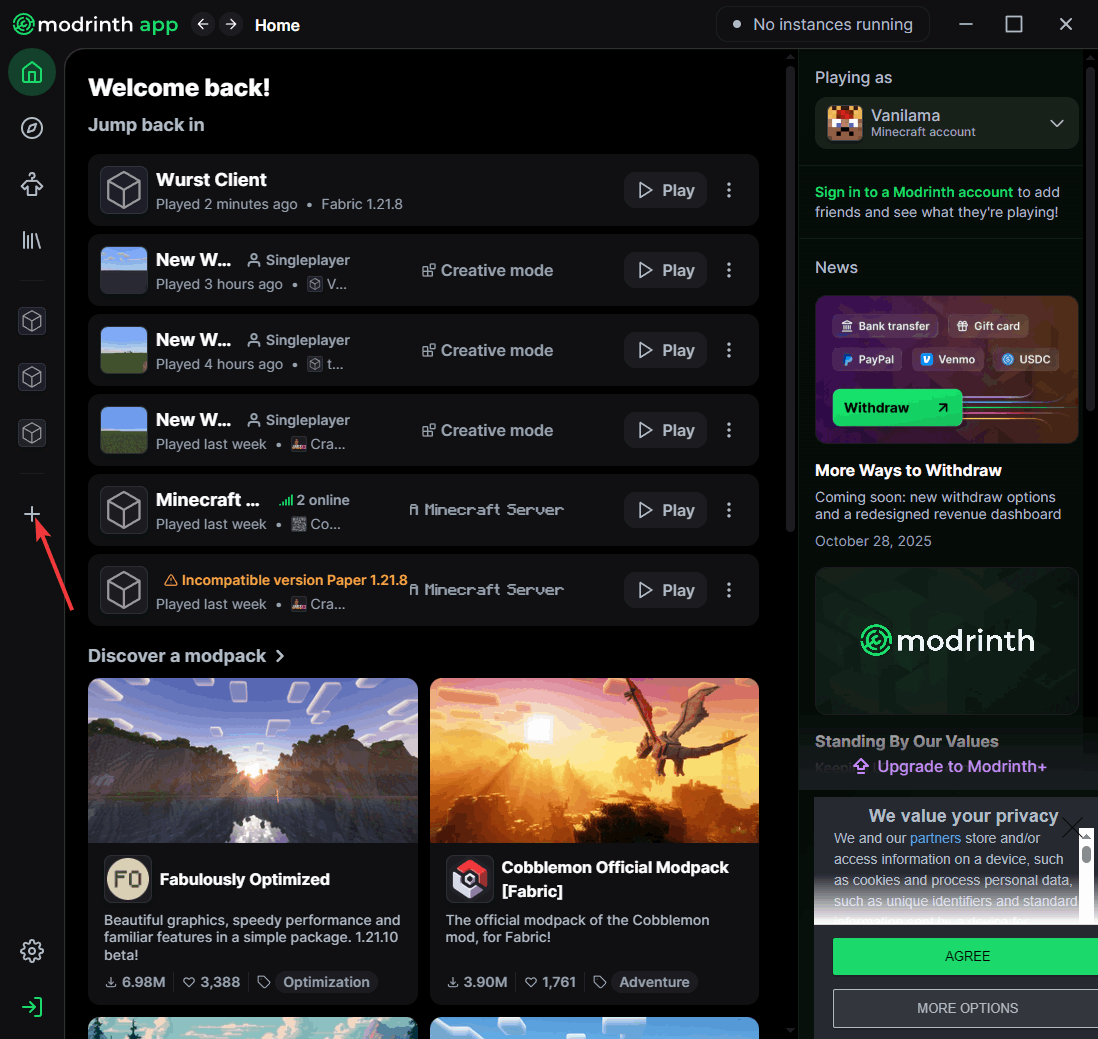Open Settings via the gear icon
This screenshot has height=1039, width=1098.
(31, 951)
